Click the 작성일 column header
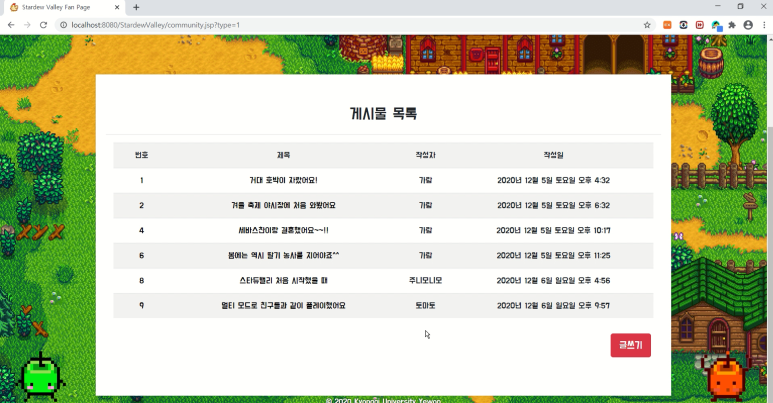773x403 pixels. [553, 155]
